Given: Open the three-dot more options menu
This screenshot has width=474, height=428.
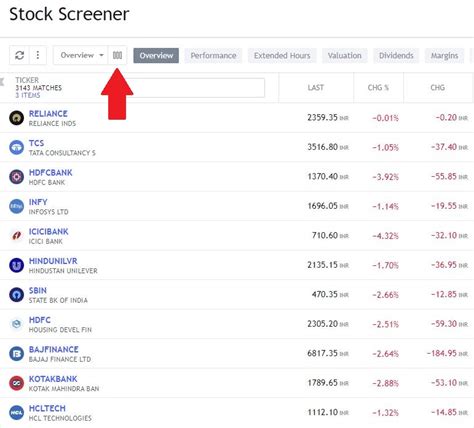Looking at the screenshot, I should coord(38,55).
